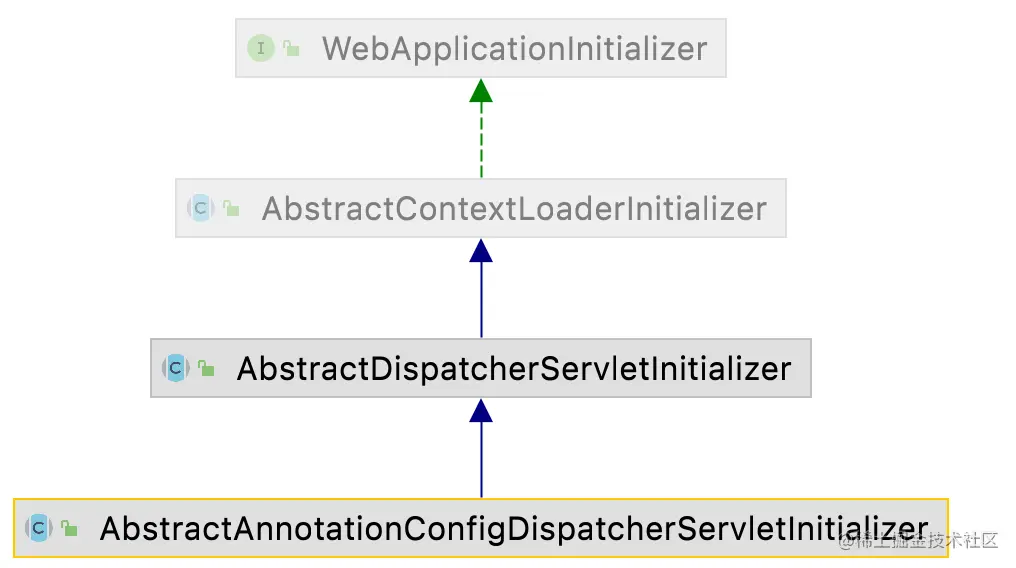The width and height of the screenshot is (1016, 568).
Task: Click the visibility lock icon beside AbstractDispatcherServletInitializer
Action: point(206,368)
